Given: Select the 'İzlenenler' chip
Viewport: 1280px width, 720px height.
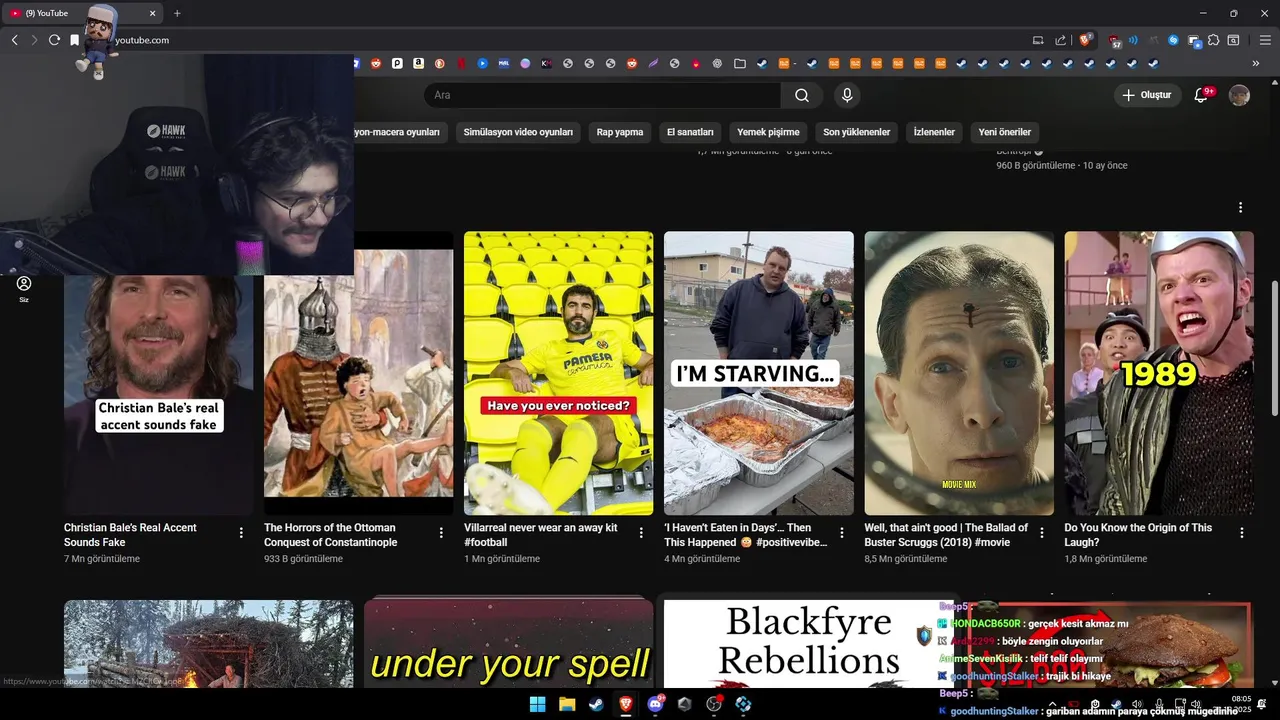Looking at the screenshot, I should coord(934,132).
